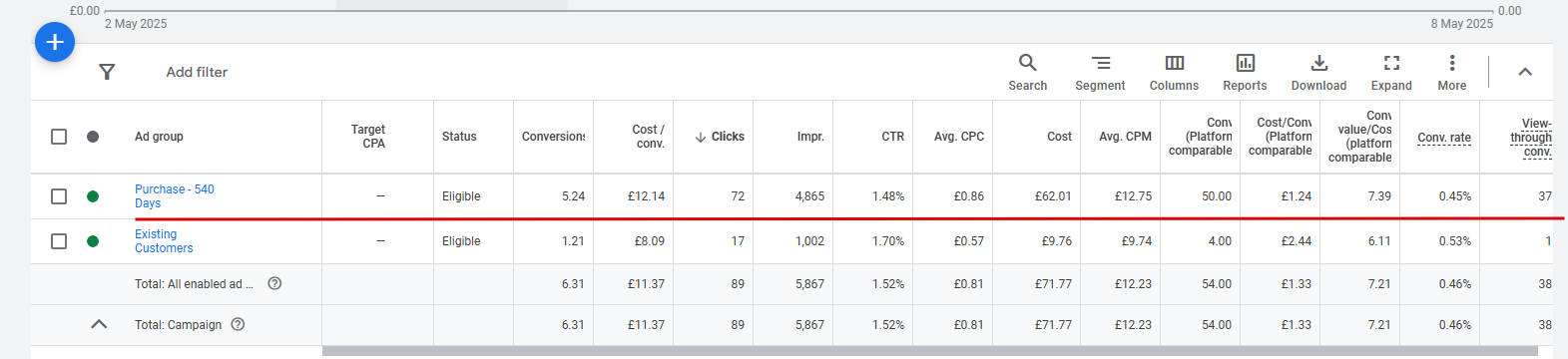Open the Columns editor
The width and height of the screenshot is (1568, 359).
tap(1174, 73)
